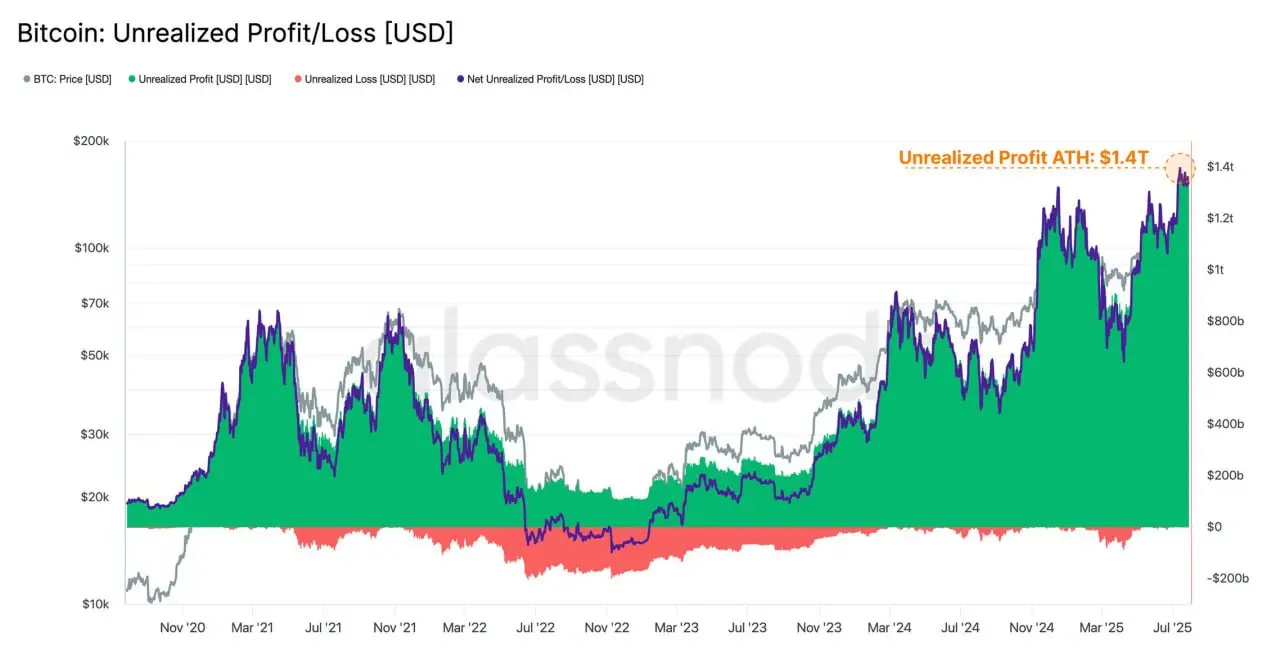
Task: Click the Unrealized Profit ATH: $1.4T annotation
Action: point(1024,157)
